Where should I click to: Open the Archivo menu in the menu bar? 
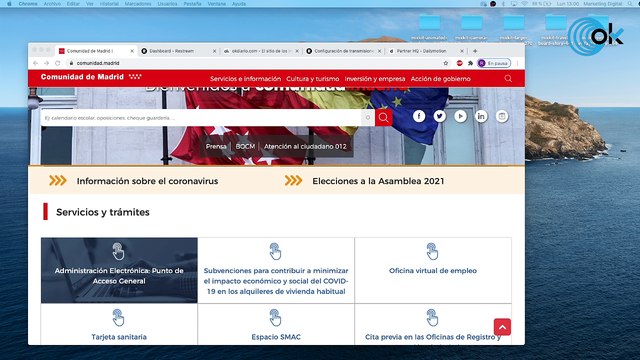point(52,4)
